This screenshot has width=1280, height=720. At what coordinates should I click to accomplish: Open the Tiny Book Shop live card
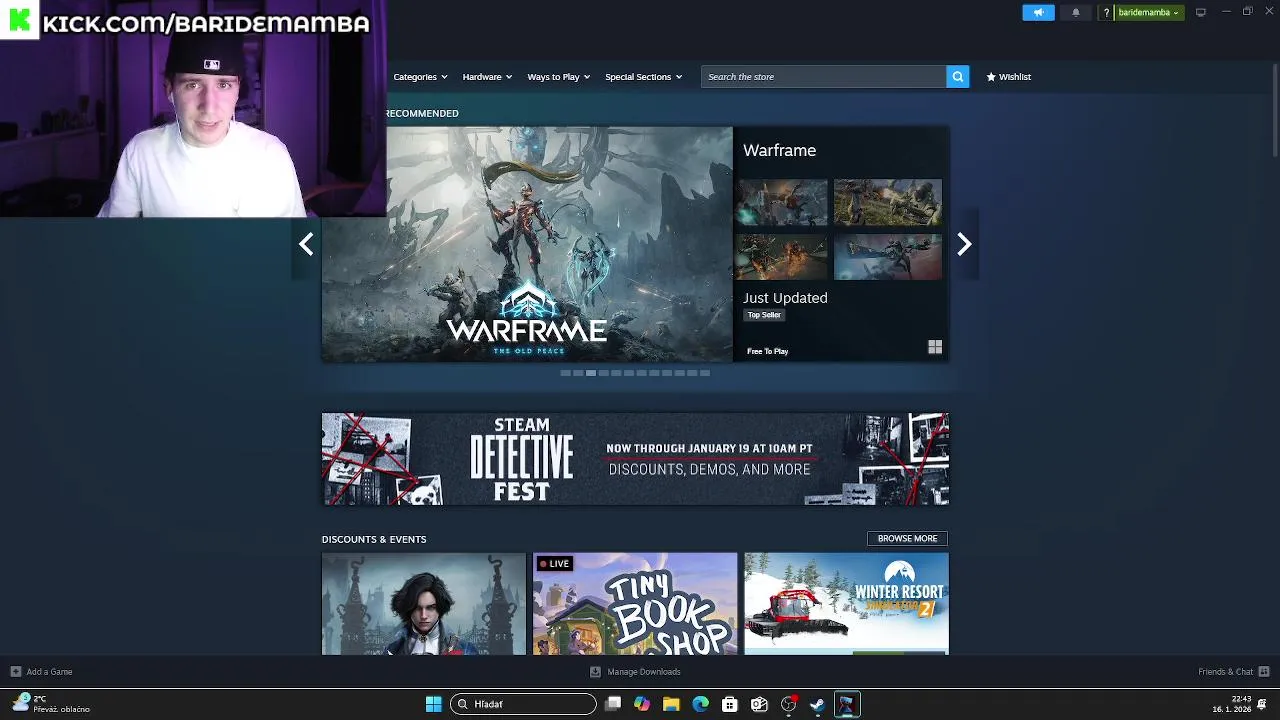pyautogui.click(x=635, y=604)
